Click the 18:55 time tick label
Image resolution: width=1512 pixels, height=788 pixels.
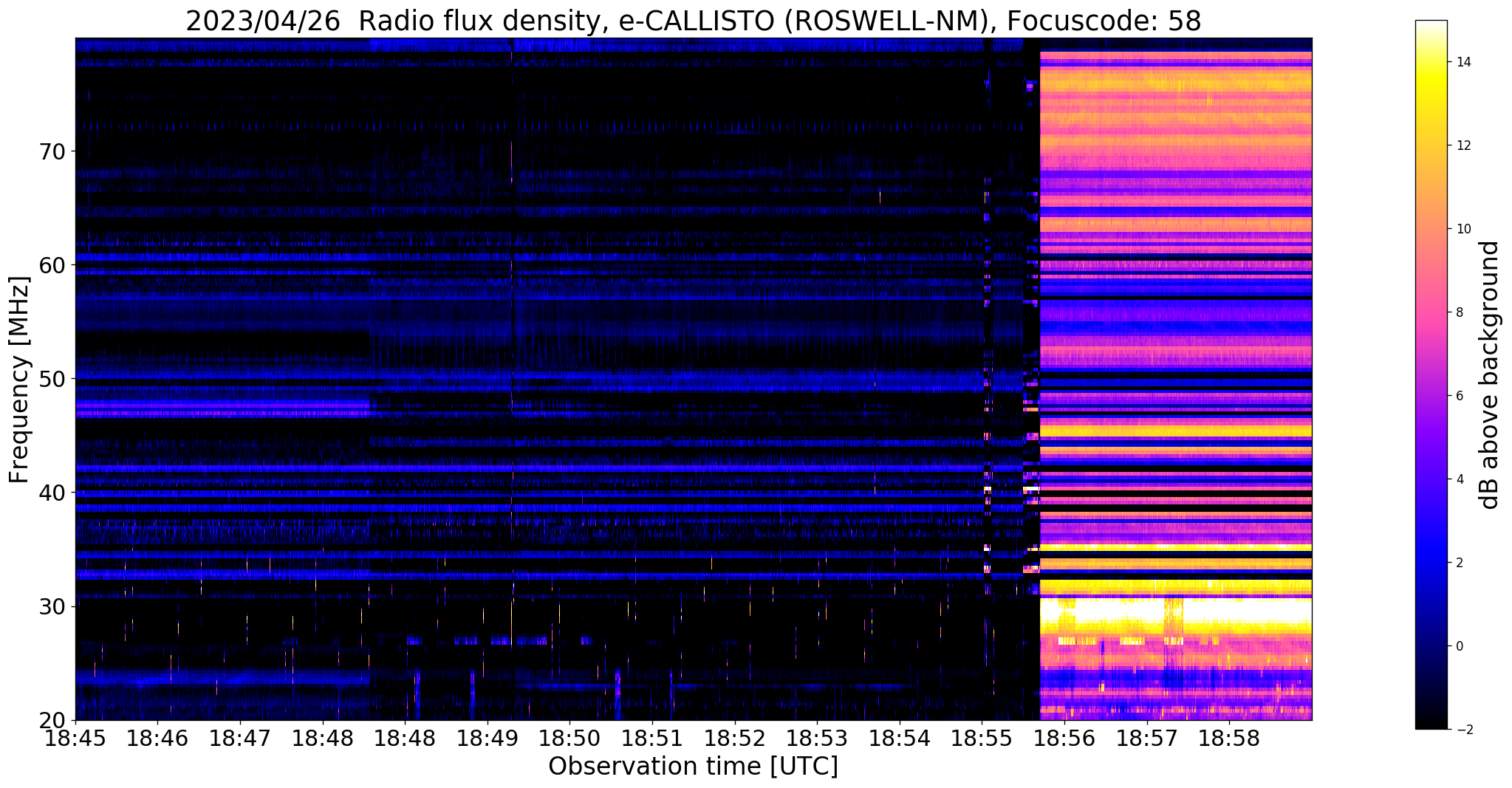click(x=982, y=739)
